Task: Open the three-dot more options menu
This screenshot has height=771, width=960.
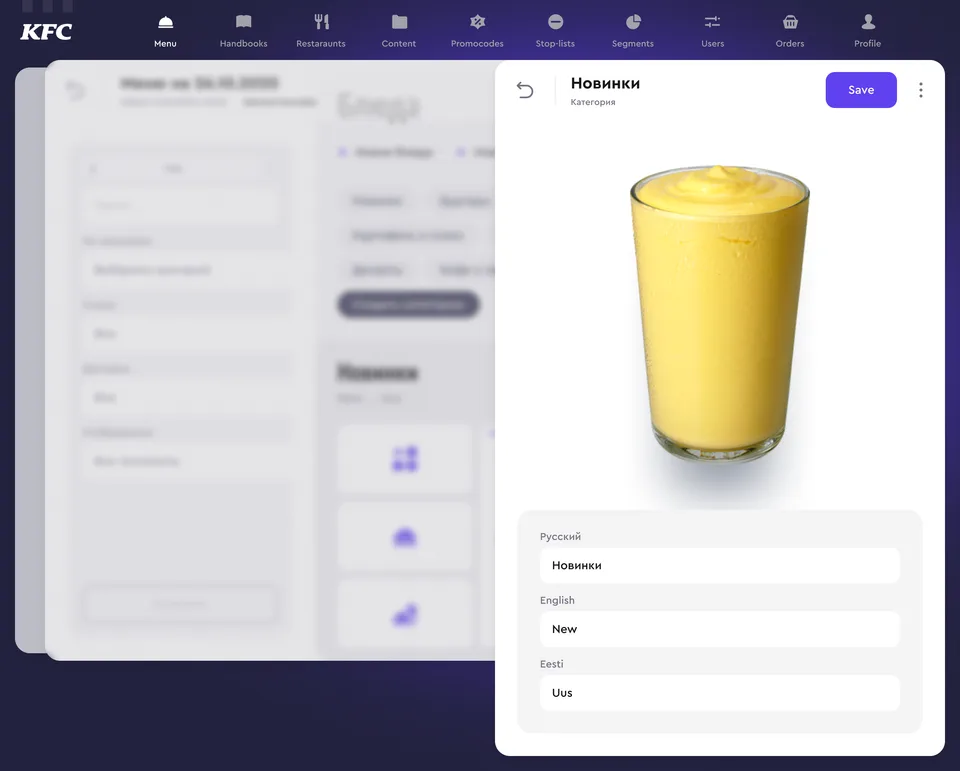Action: click(x=920, y=90)
